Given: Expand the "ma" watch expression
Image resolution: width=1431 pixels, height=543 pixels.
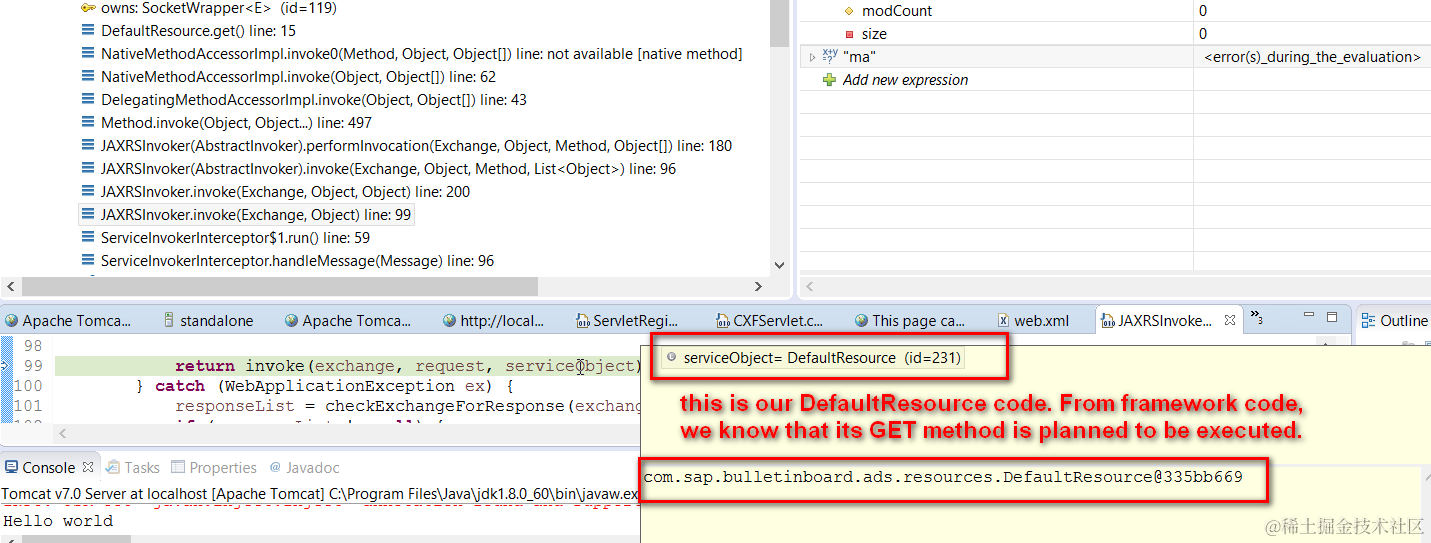Looking at the screenshot, I should [x=812, y=57].
